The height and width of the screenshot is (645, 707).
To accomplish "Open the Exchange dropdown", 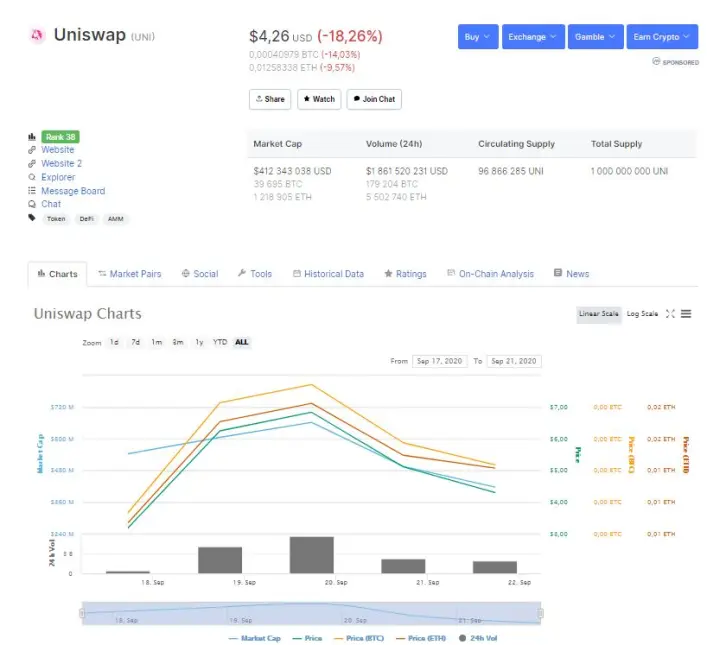I will [533, 37].
